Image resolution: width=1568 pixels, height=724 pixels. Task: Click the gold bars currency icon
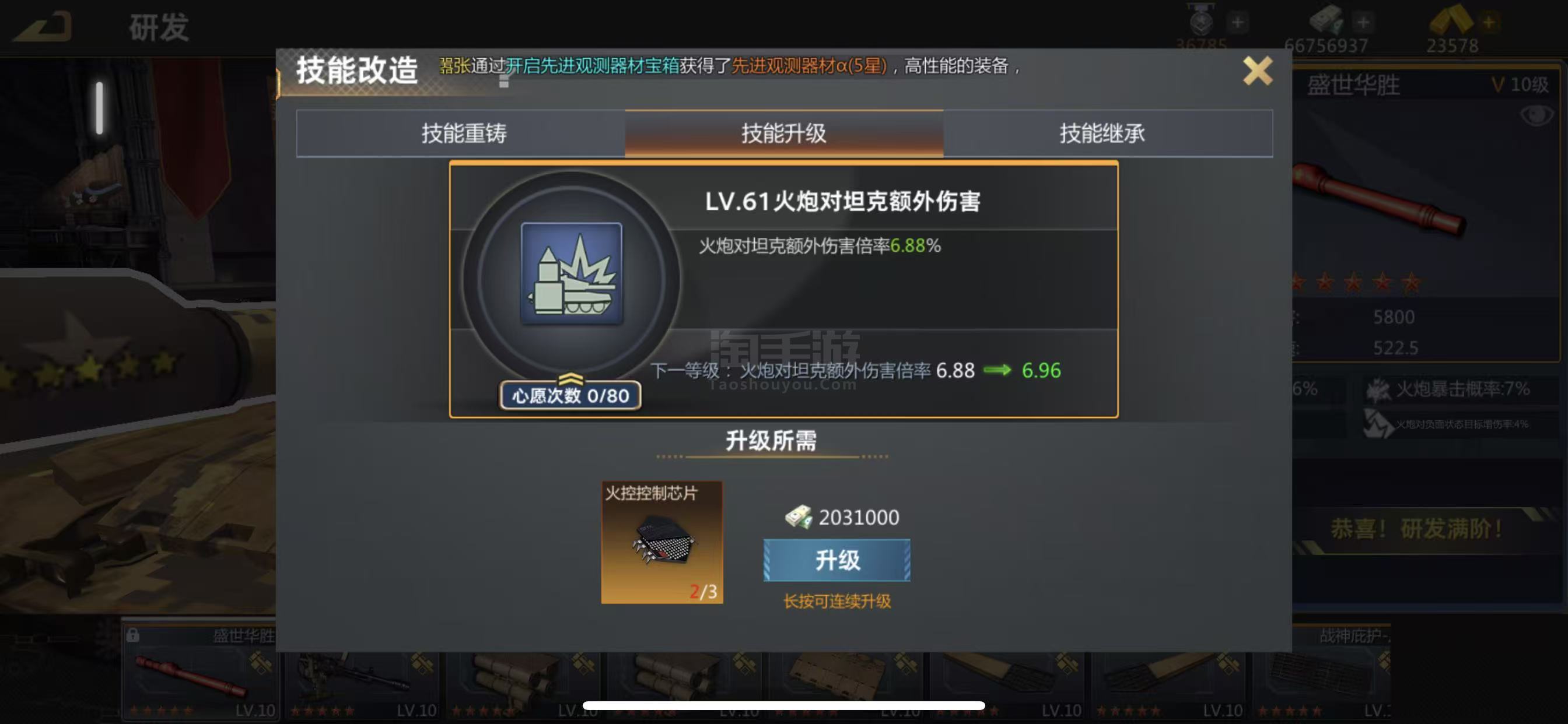1451,19
